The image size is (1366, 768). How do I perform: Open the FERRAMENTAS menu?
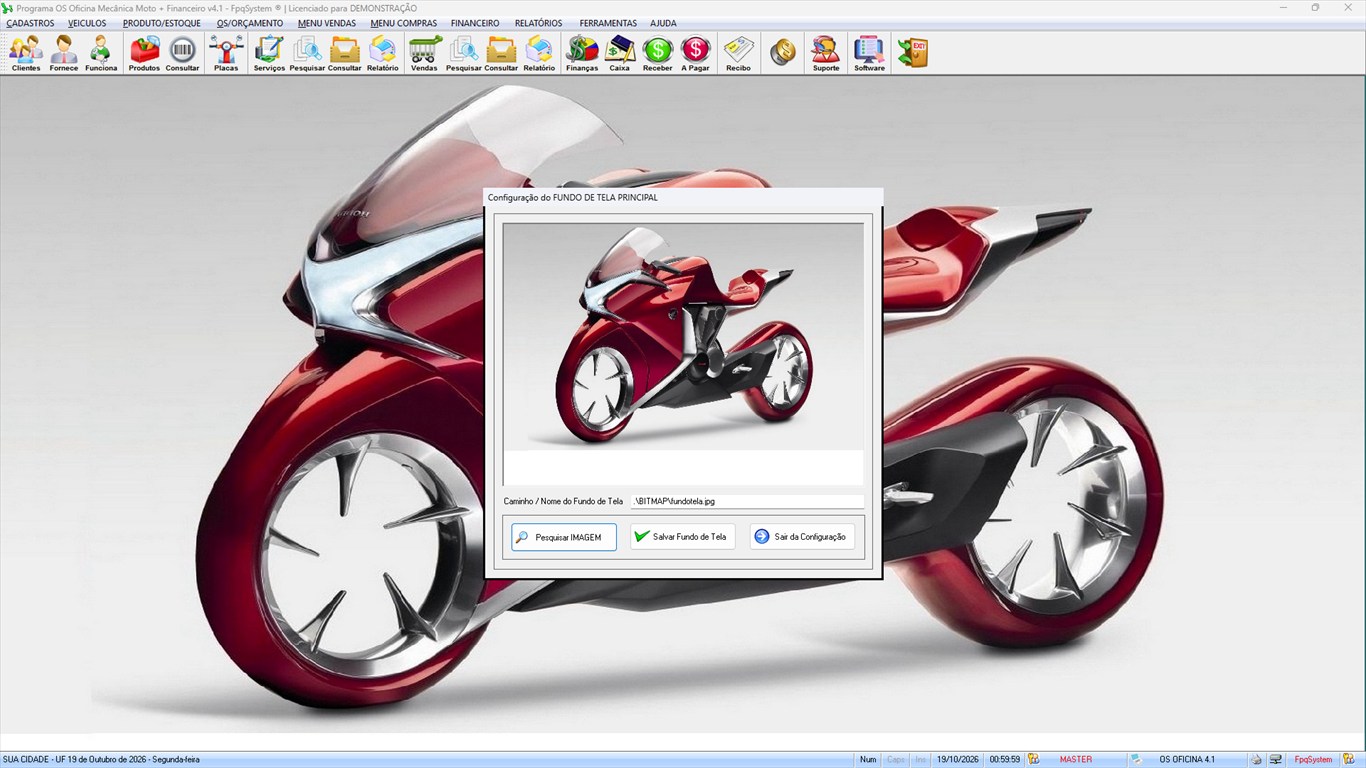(x=608, y=23)
